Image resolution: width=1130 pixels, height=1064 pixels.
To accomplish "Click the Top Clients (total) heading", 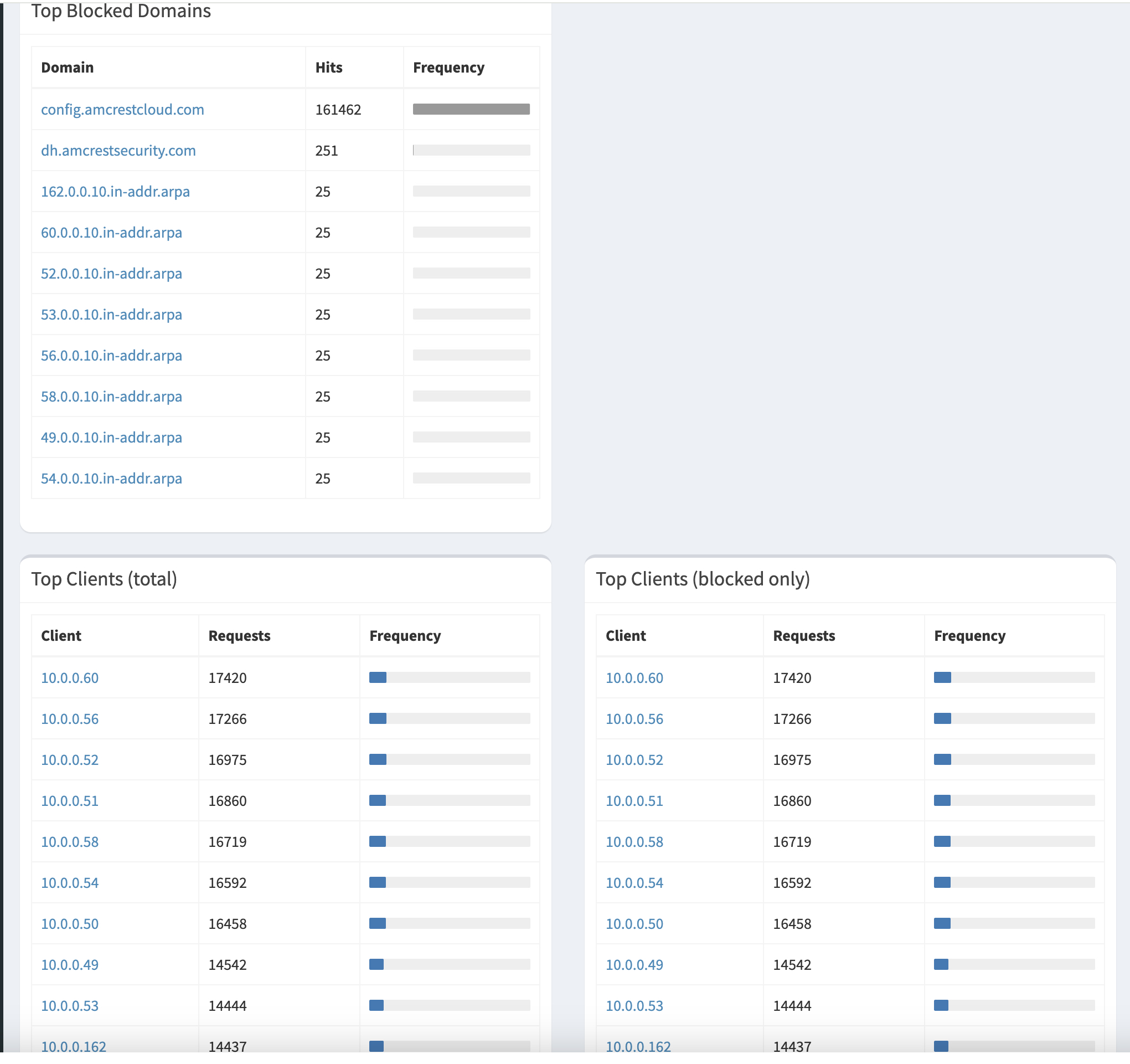I will pos(104,578).
